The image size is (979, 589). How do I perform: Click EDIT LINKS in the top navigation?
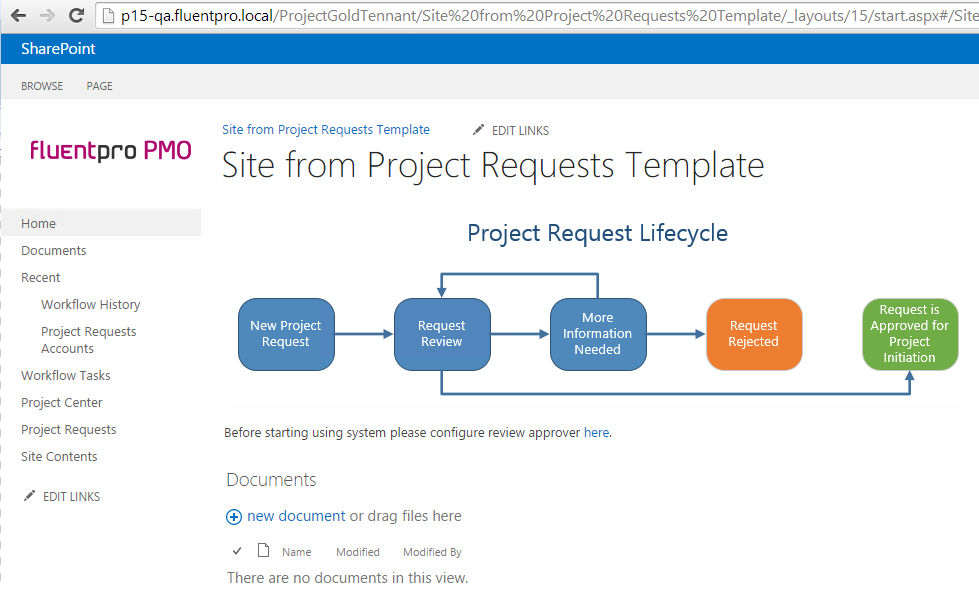[x=520, y=131]
